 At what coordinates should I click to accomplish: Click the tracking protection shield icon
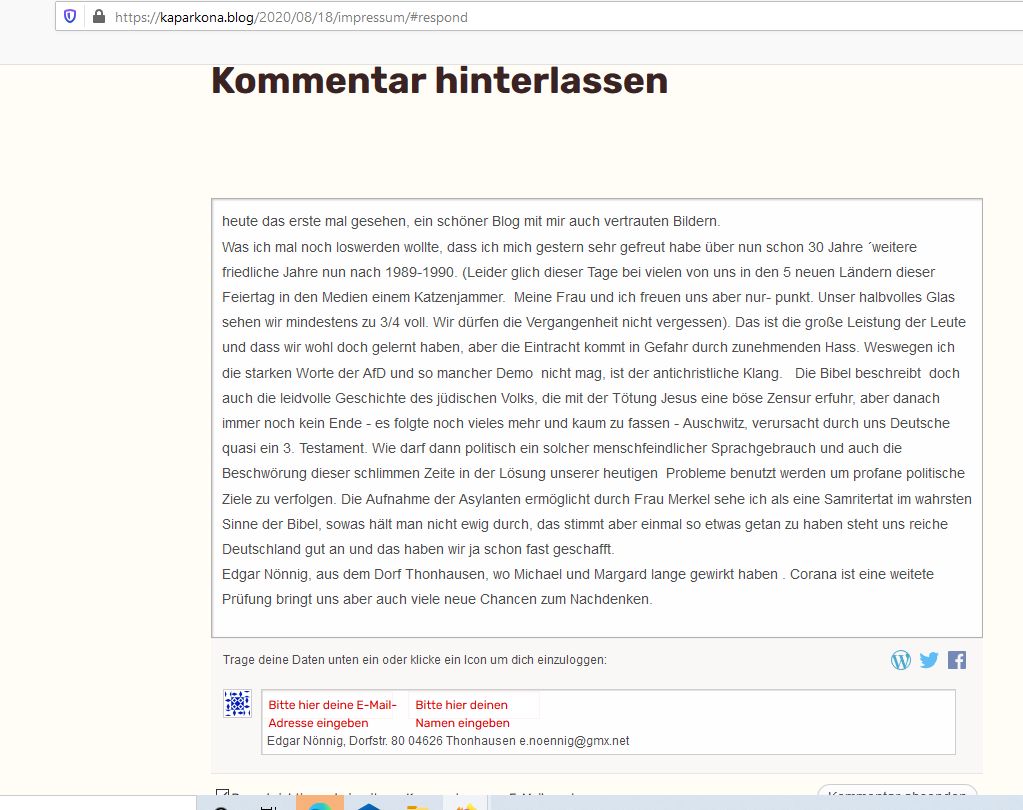point(70,17)
